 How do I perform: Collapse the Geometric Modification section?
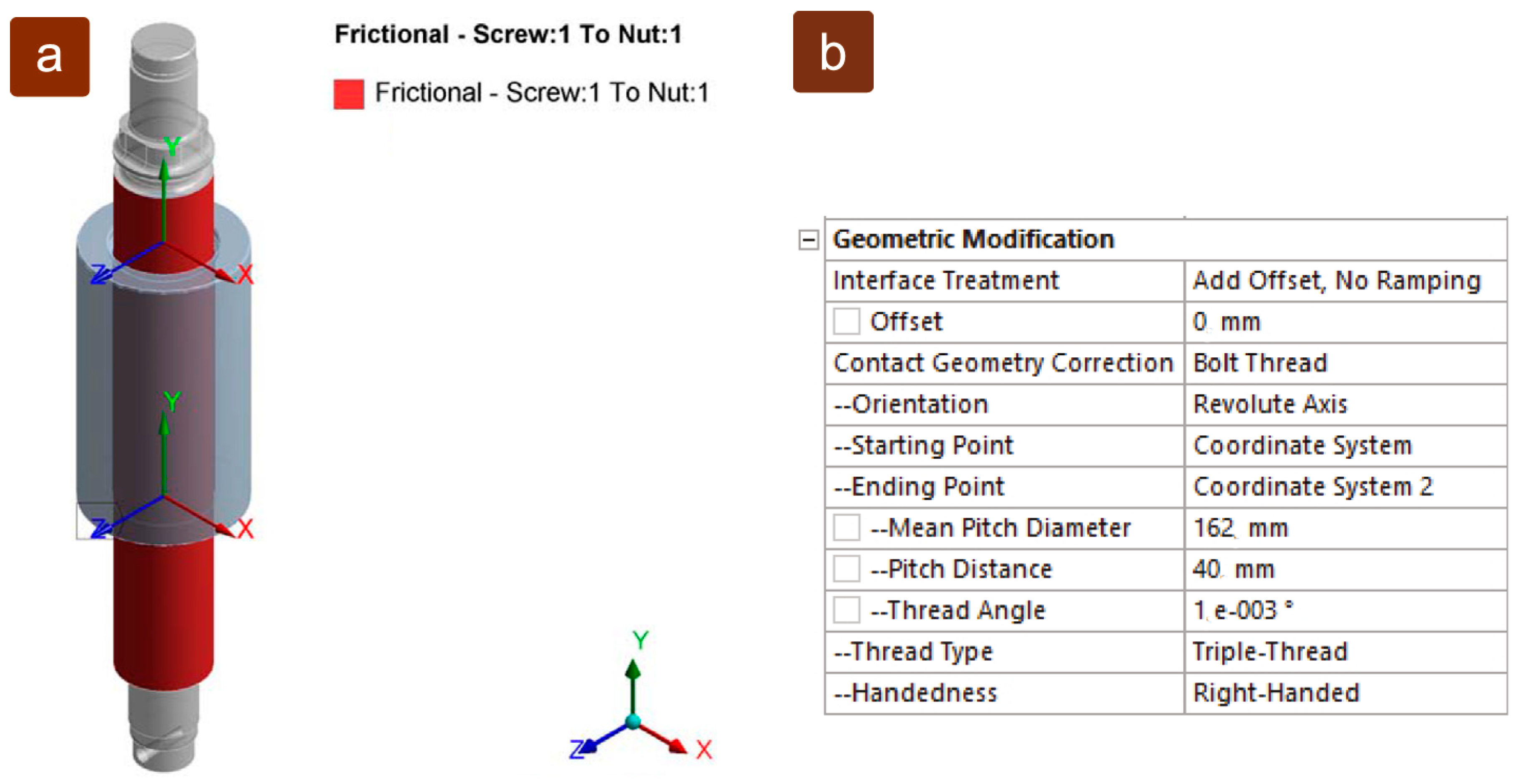(808, 239)
